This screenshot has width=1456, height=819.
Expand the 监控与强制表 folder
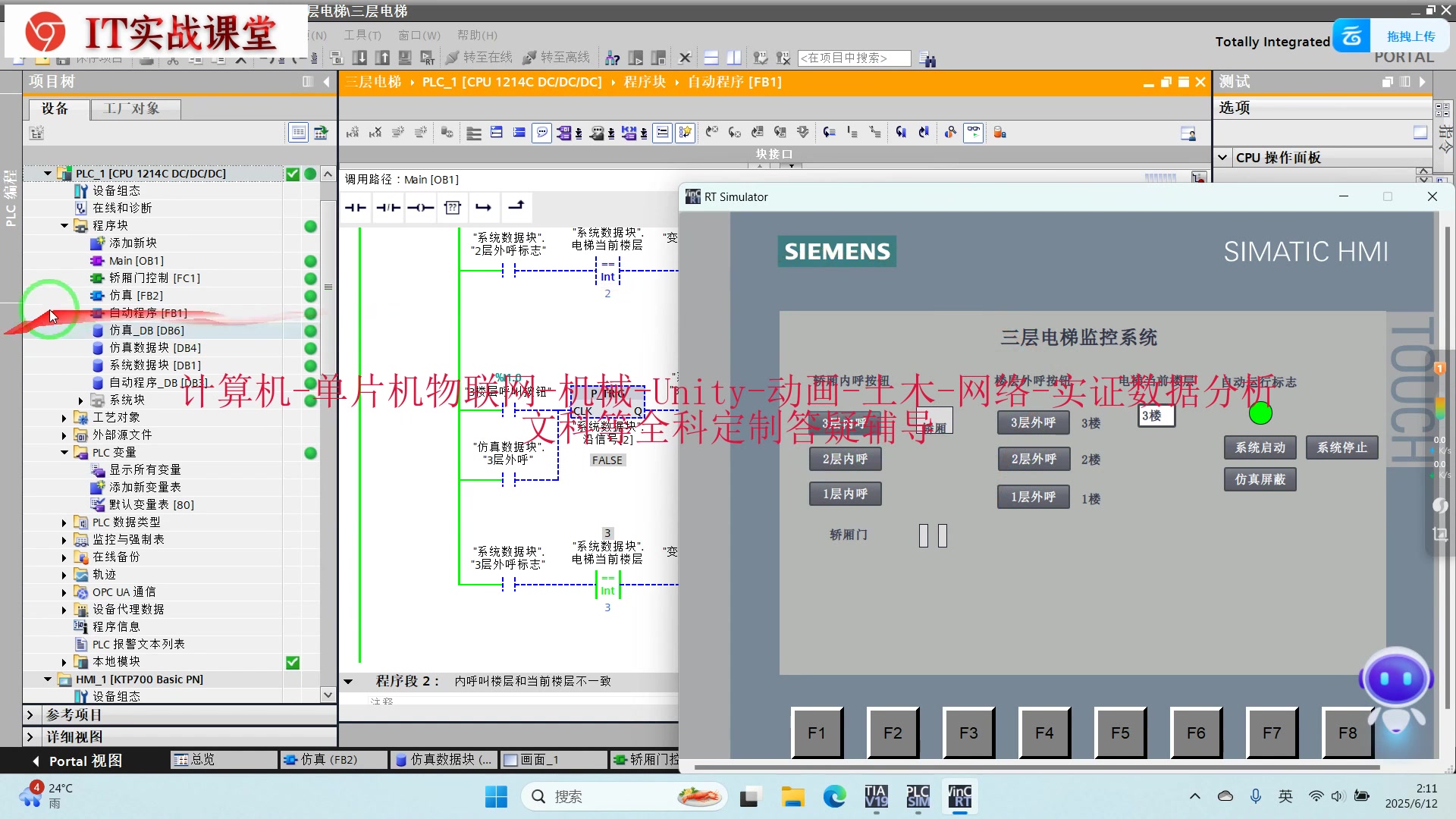pos(64,539)
